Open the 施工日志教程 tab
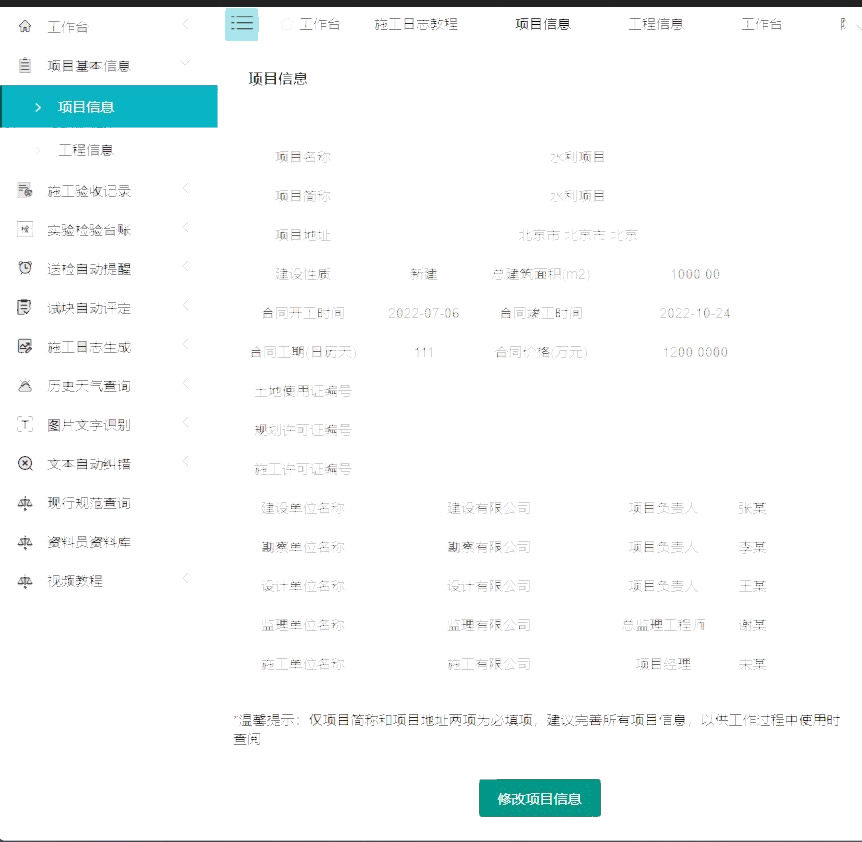The height and width of the screenshot is (842, 862). tap(416, 24)
